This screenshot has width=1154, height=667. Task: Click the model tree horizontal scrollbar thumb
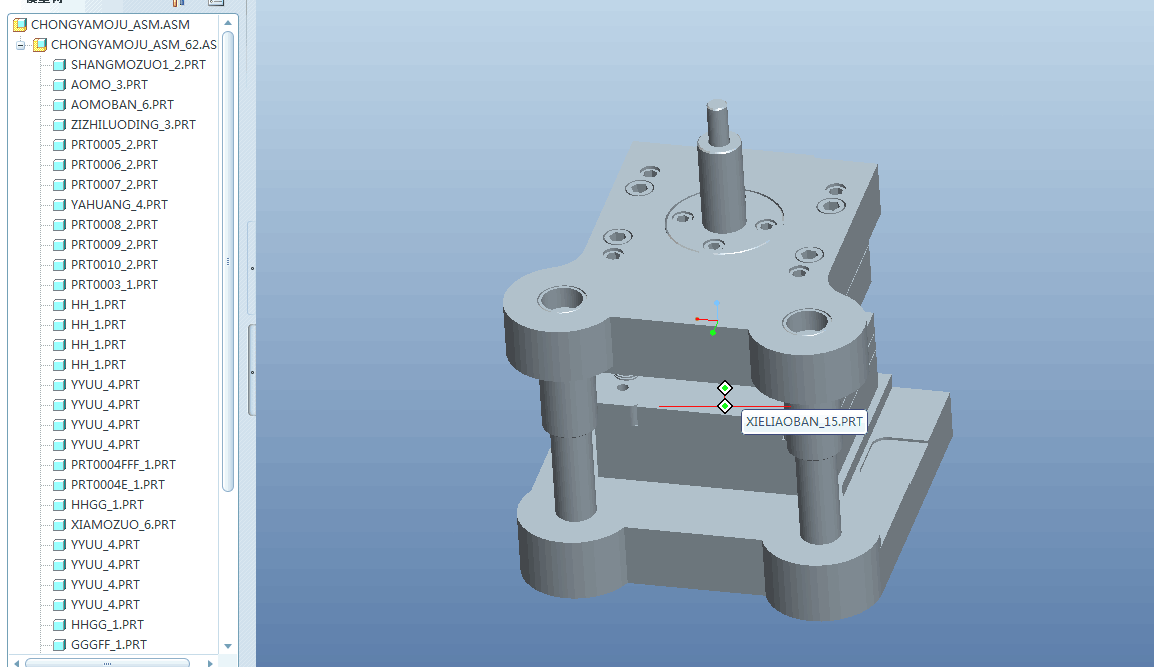[107, 663]
